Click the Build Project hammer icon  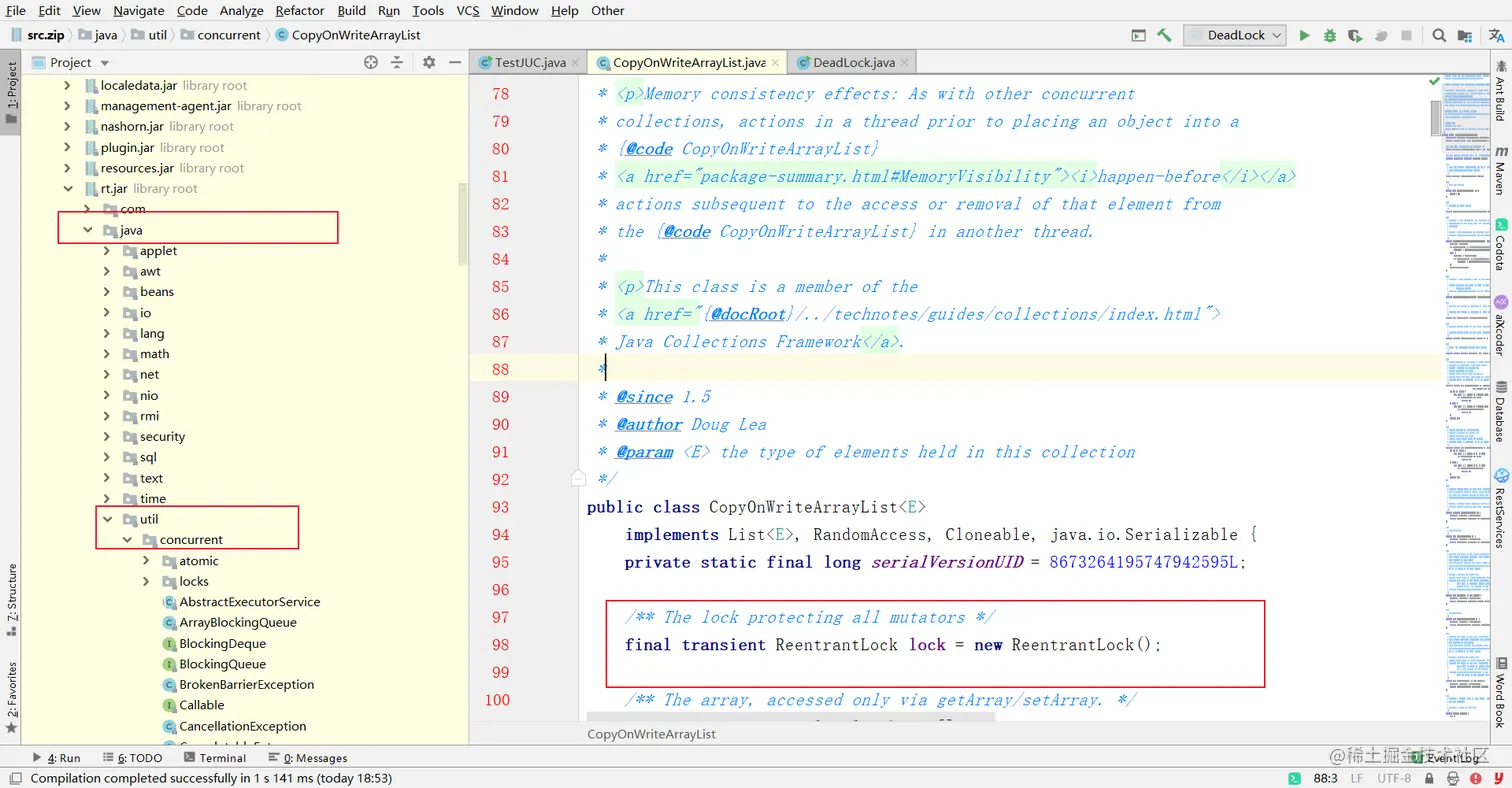(x=1165, y=35)
